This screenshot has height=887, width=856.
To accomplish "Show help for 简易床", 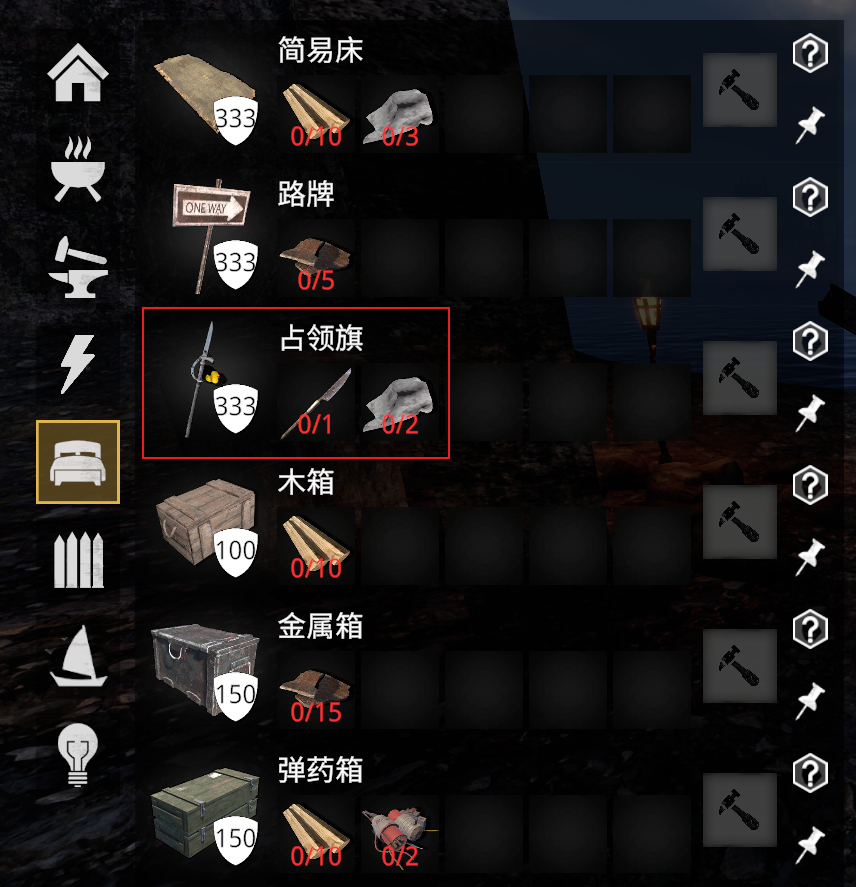I will click(x=810, y=53).
